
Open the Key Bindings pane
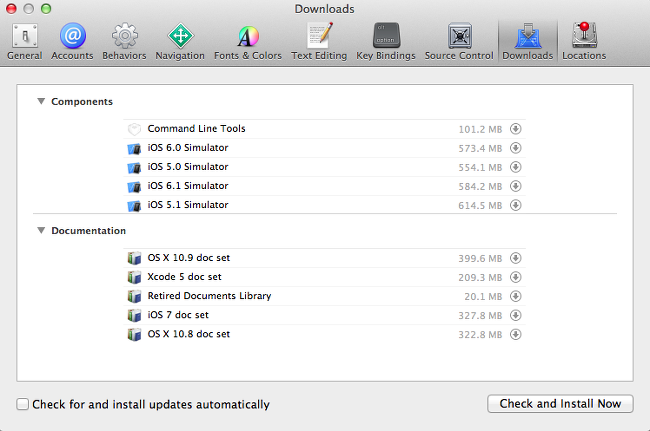[x=386, y=42]
